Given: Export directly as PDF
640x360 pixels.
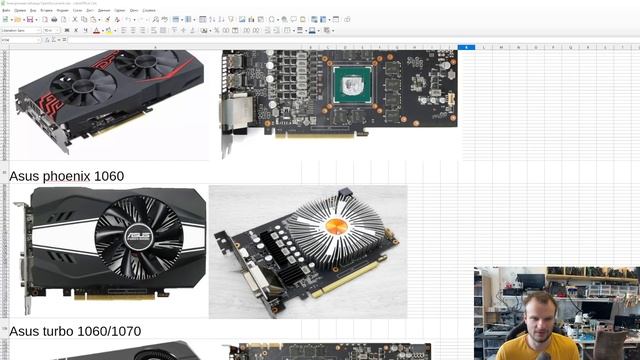Looking at the screenshot, I should (44, 20).
